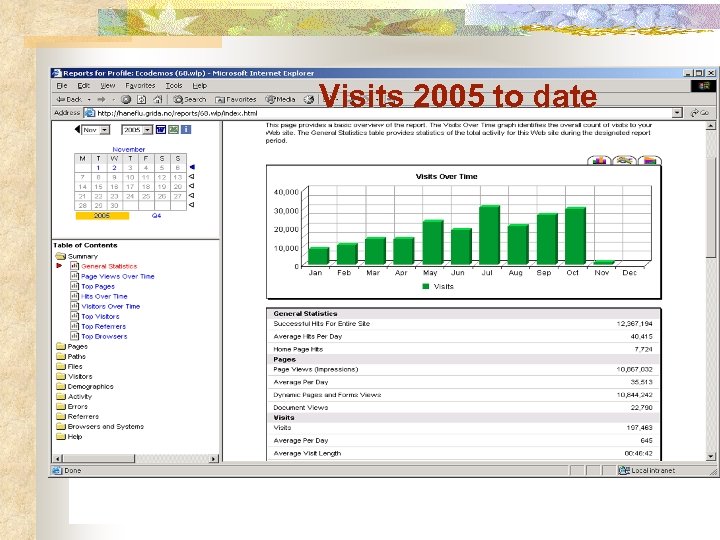Expand the Referrers folder
This screenshot has height=540, width=720.
click(61, 416)
